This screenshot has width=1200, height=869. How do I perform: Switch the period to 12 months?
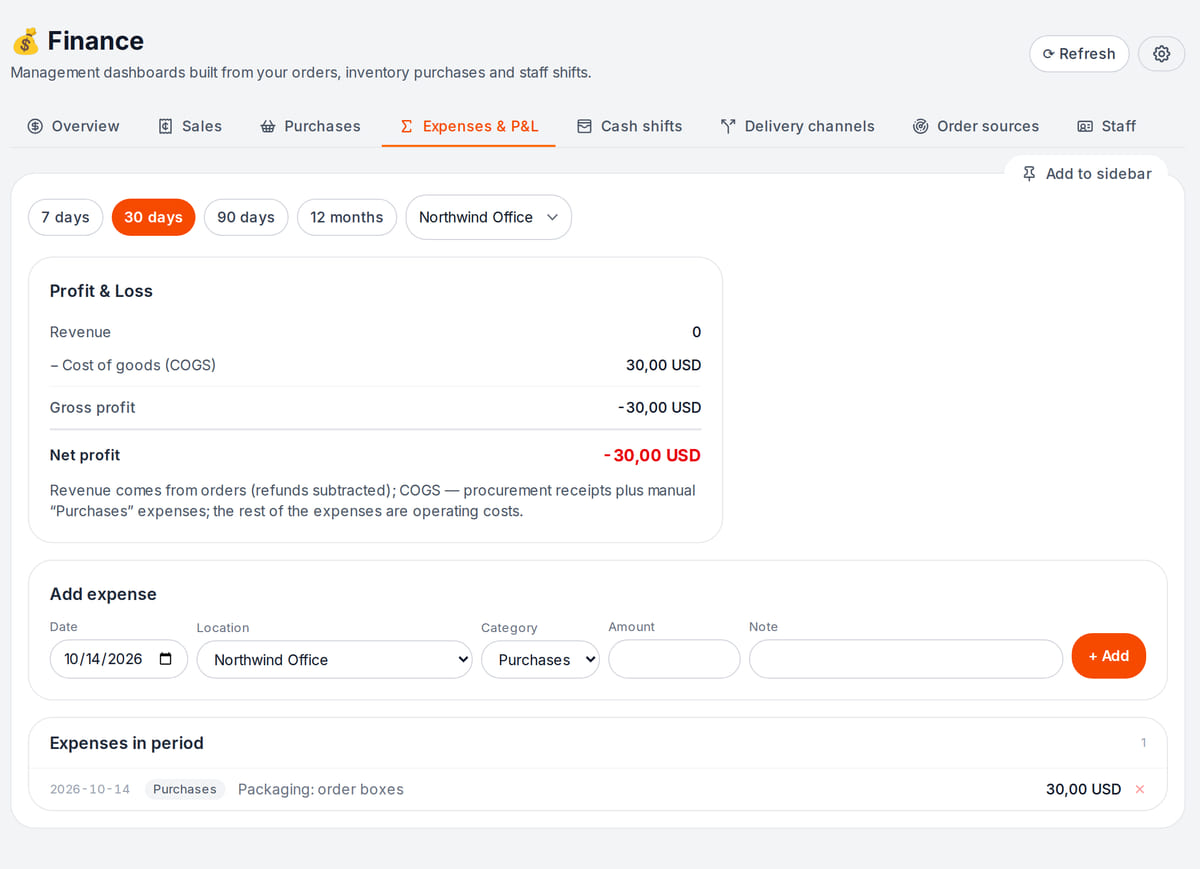(347, 217)
